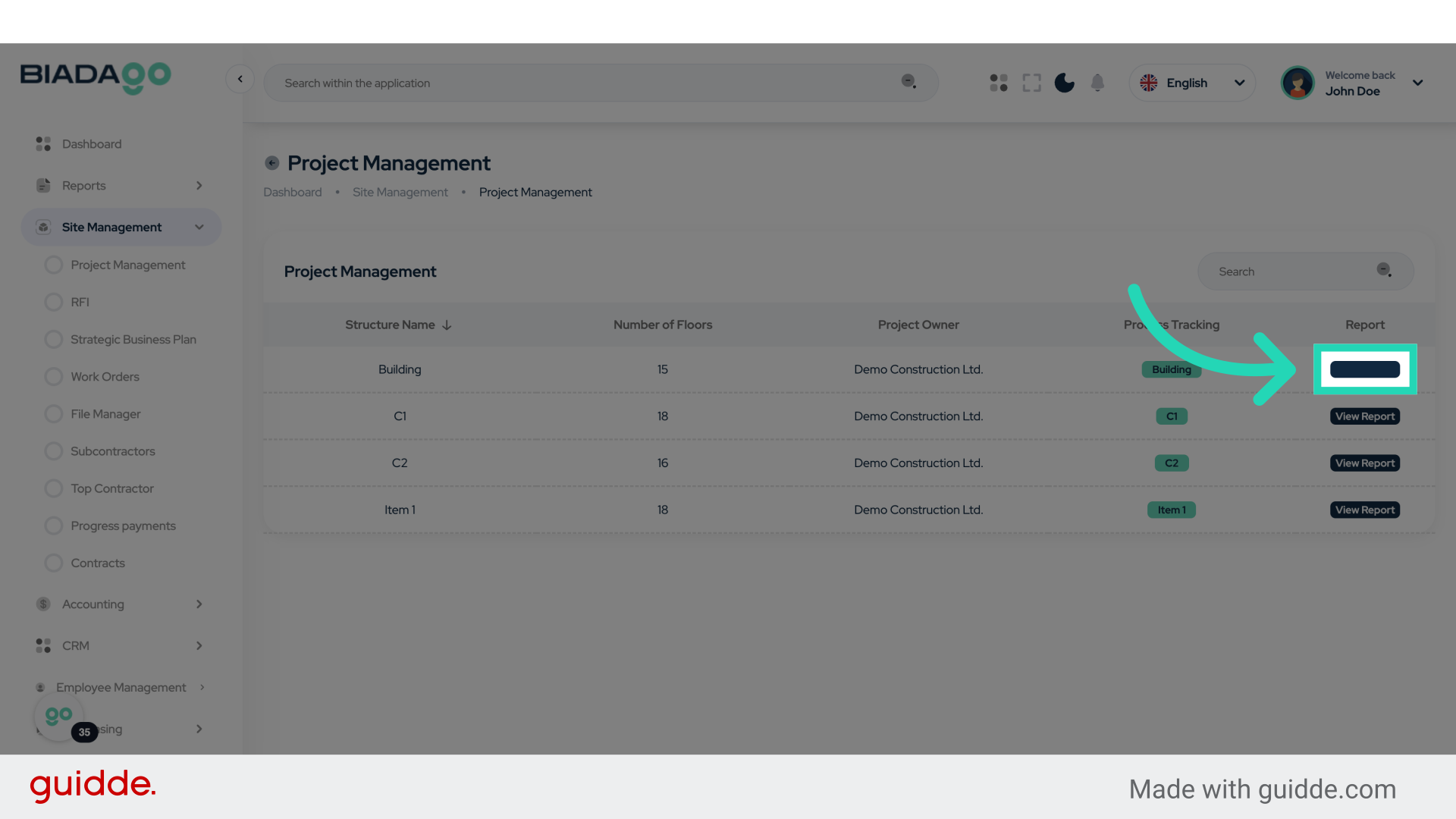Open floating go chat widget

59,716
